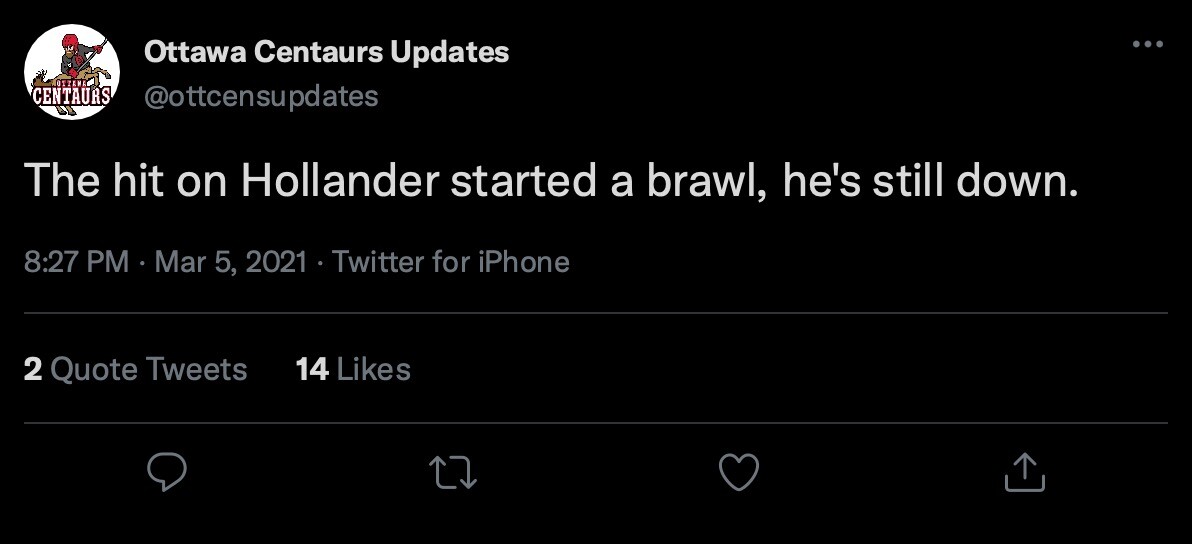This screenshot has width=1192, height=544.
Task: Open Ottawa Centaurs profile picture
Action: pos(72,72)
